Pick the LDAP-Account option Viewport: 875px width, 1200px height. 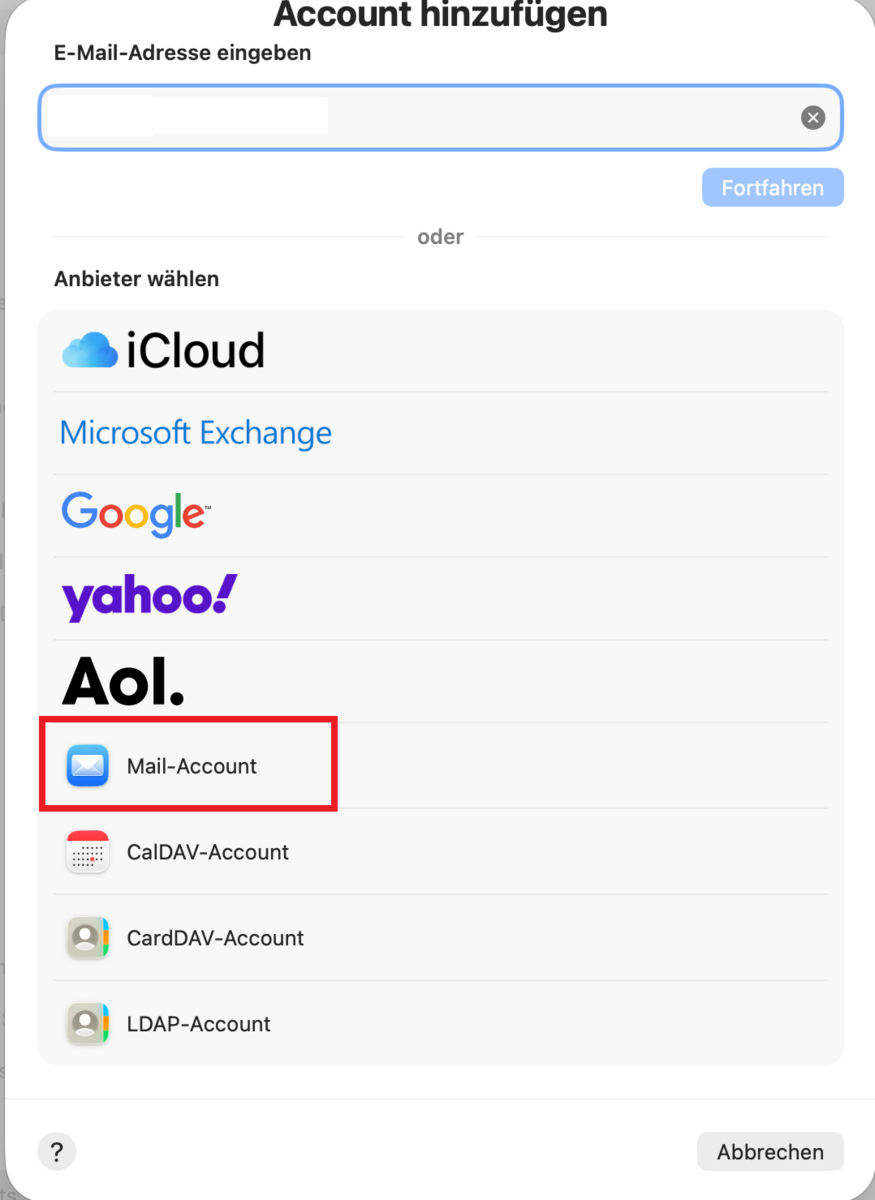199,1024
